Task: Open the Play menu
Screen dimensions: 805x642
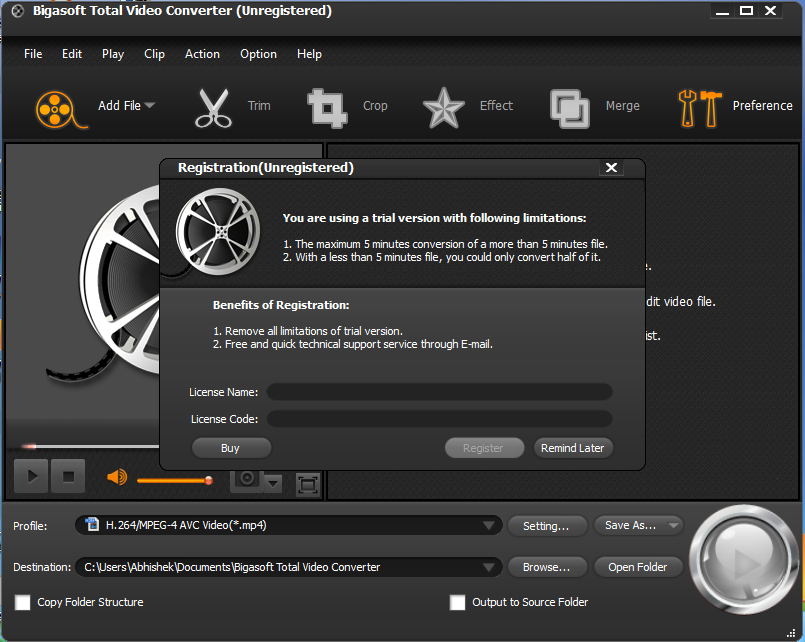Action: [113, 54]
